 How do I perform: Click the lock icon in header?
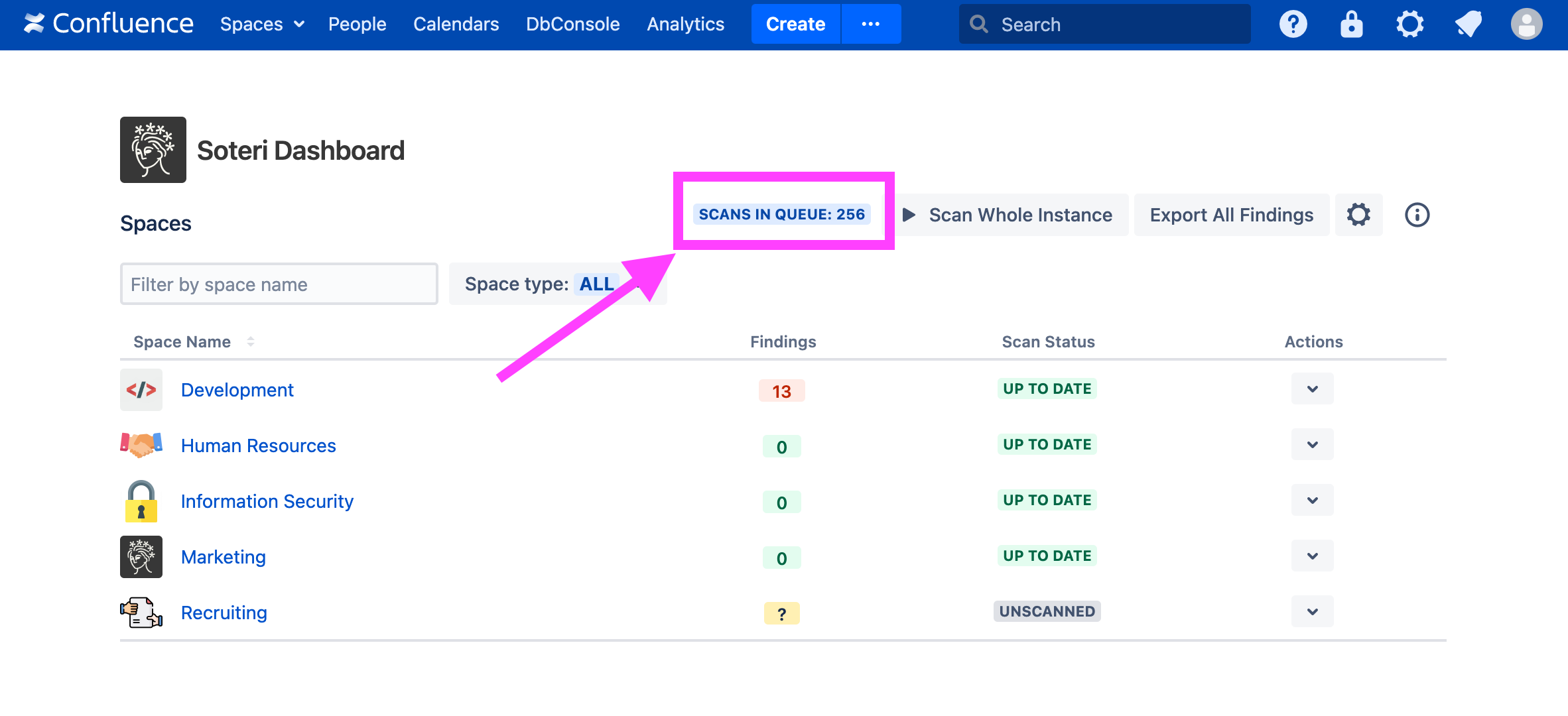(x=1351, y=25)
